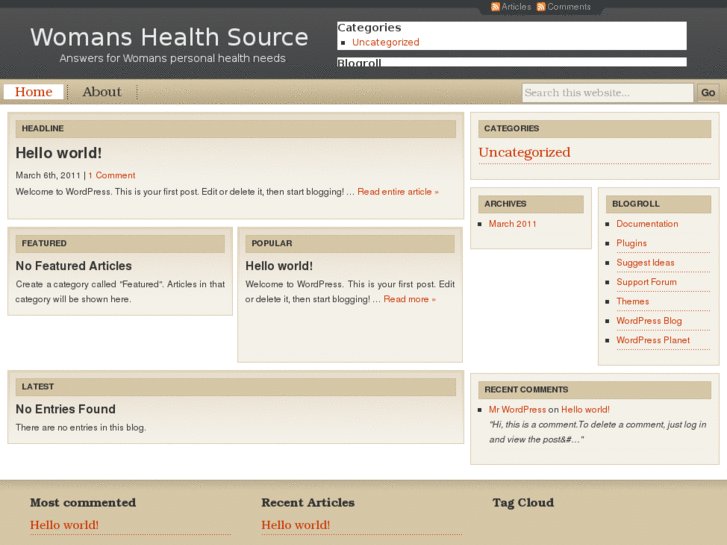
Task: Open the Uncategorized sidebar category
Action: click(524, 152)
